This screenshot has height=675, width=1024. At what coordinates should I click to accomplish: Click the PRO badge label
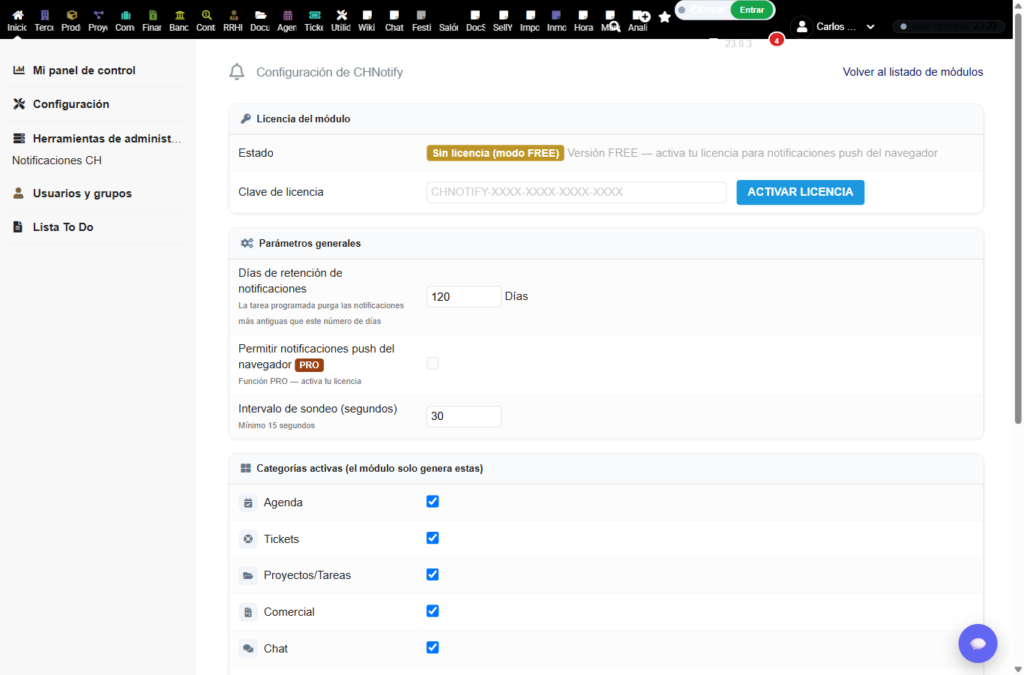pyautogui.click(x=309, y=365)
